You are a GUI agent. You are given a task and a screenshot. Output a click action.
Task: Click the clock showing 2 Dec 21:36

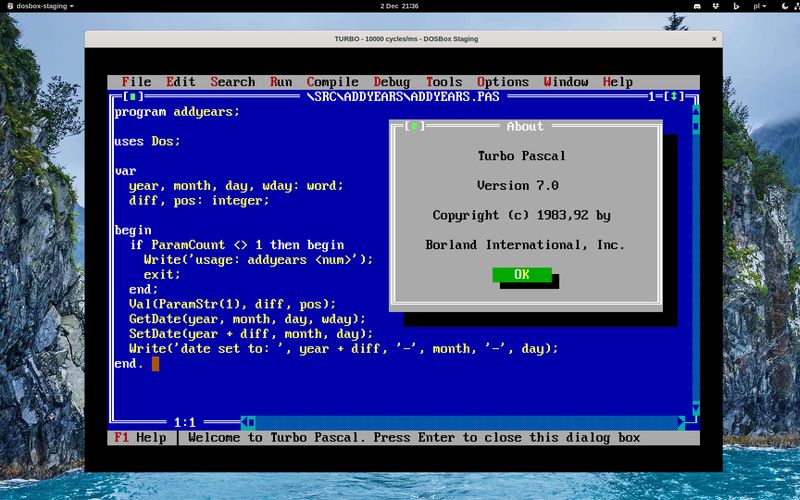point(399,6)
